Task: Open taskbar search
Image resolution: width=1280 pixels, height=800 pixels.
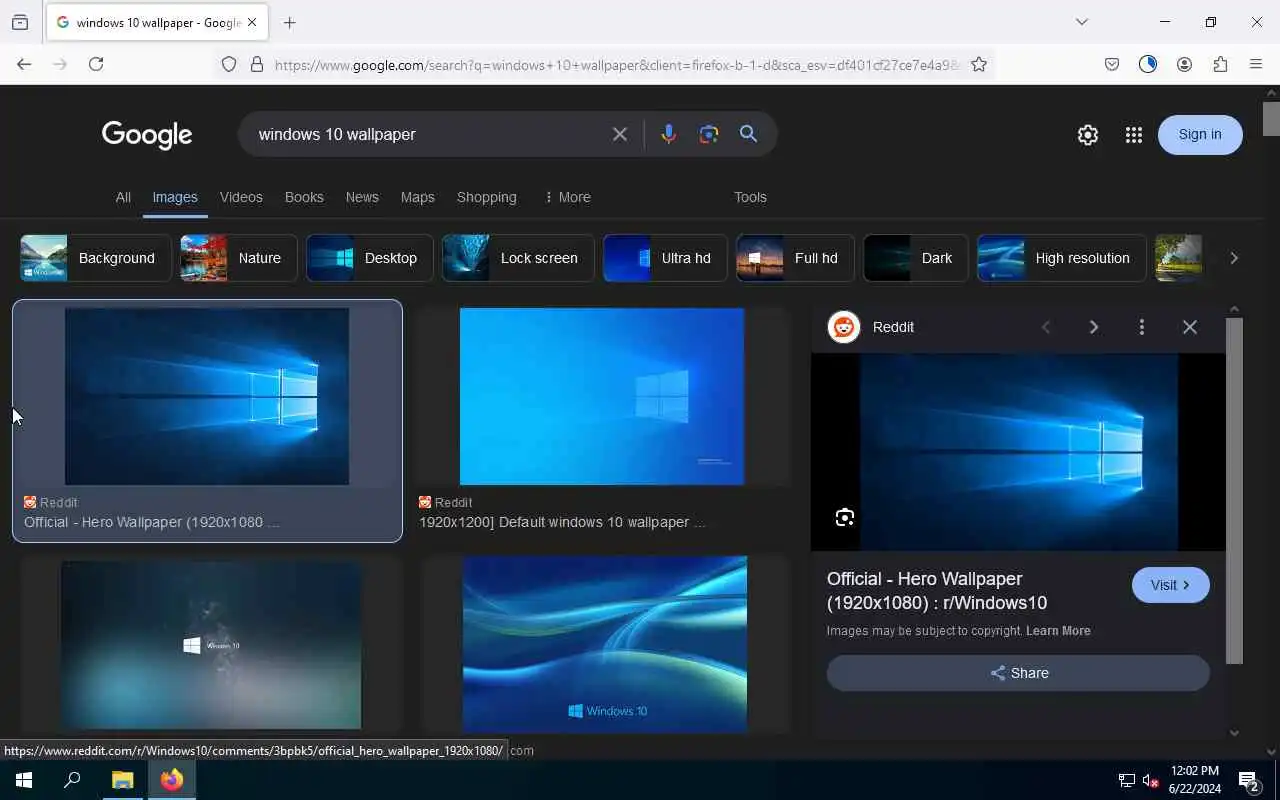Action: tap(72, 780)
